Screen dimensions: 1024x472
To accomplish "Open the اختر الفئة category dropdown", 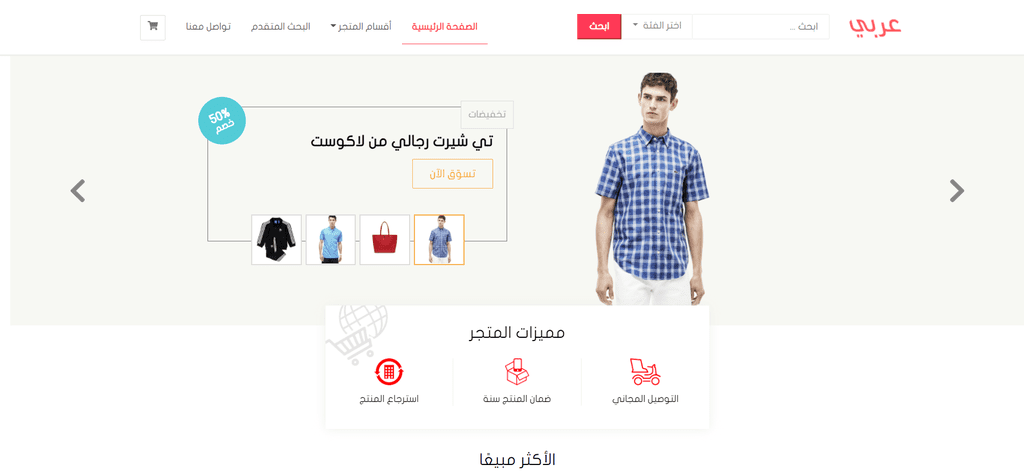I will pyautogui.click(x=656, y=26).
